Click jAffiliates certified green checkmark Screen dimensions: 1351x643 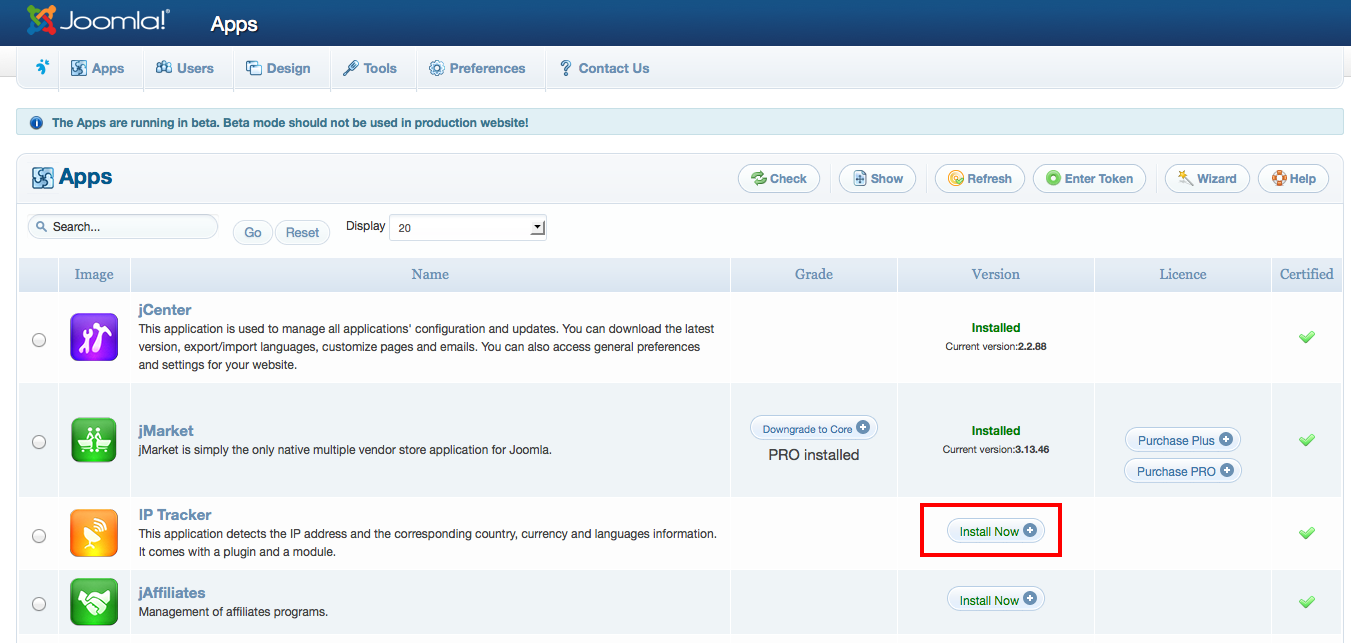[1306, 602]
